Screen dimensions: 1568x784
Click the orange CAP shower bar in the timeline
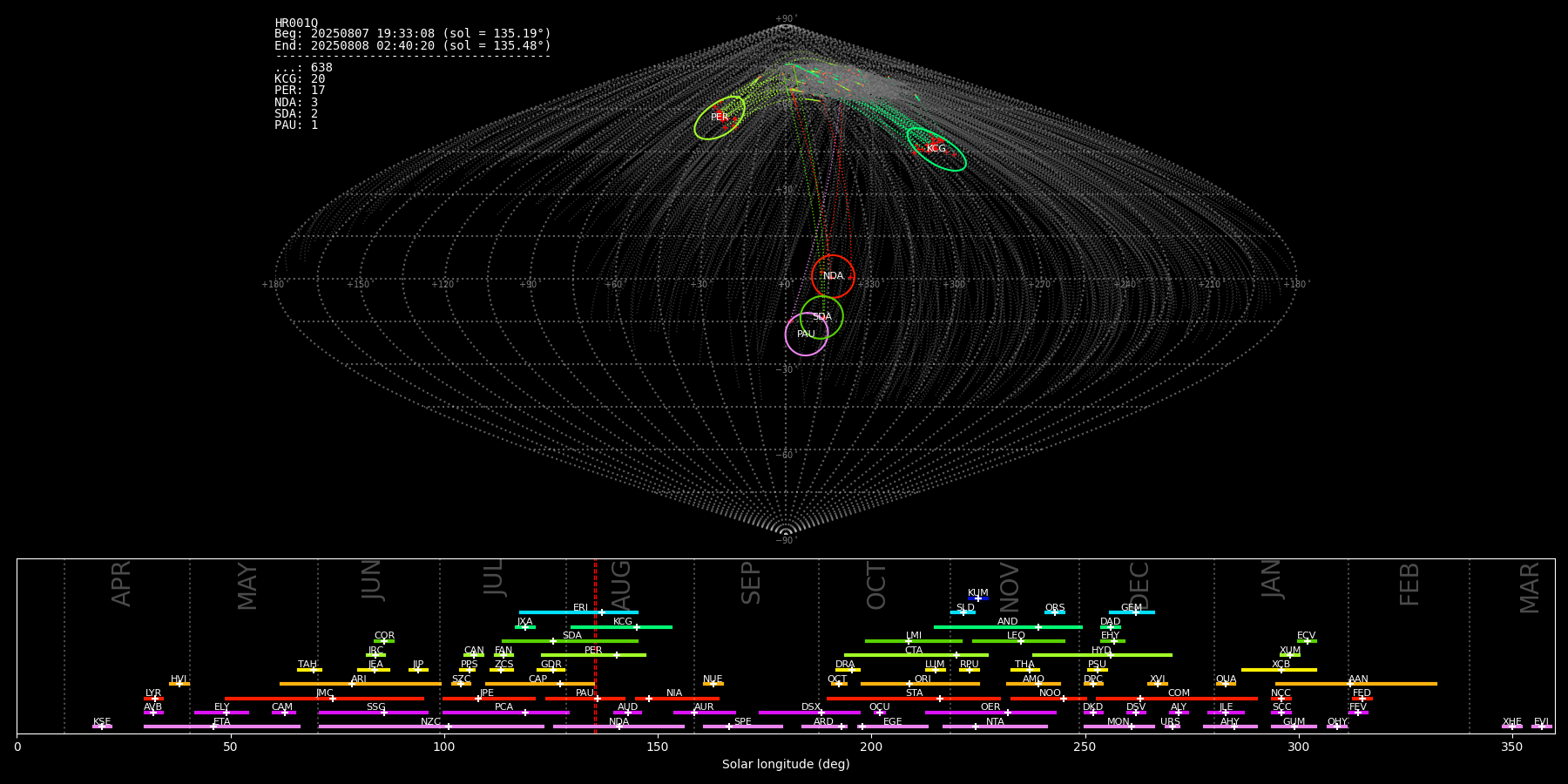tap(540, 684)
